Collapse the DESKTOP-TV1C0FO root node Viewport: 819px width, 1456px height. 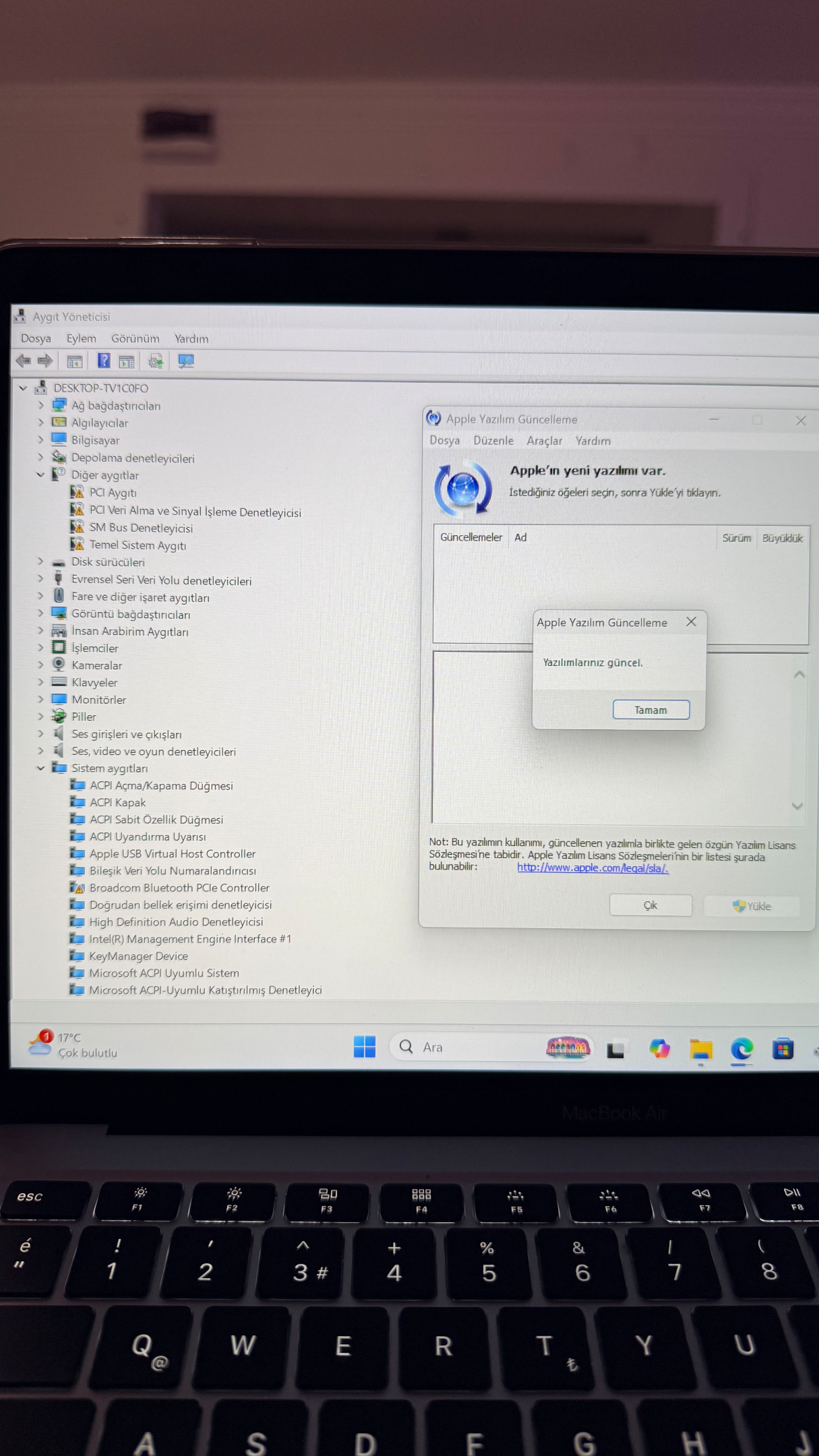23,388
